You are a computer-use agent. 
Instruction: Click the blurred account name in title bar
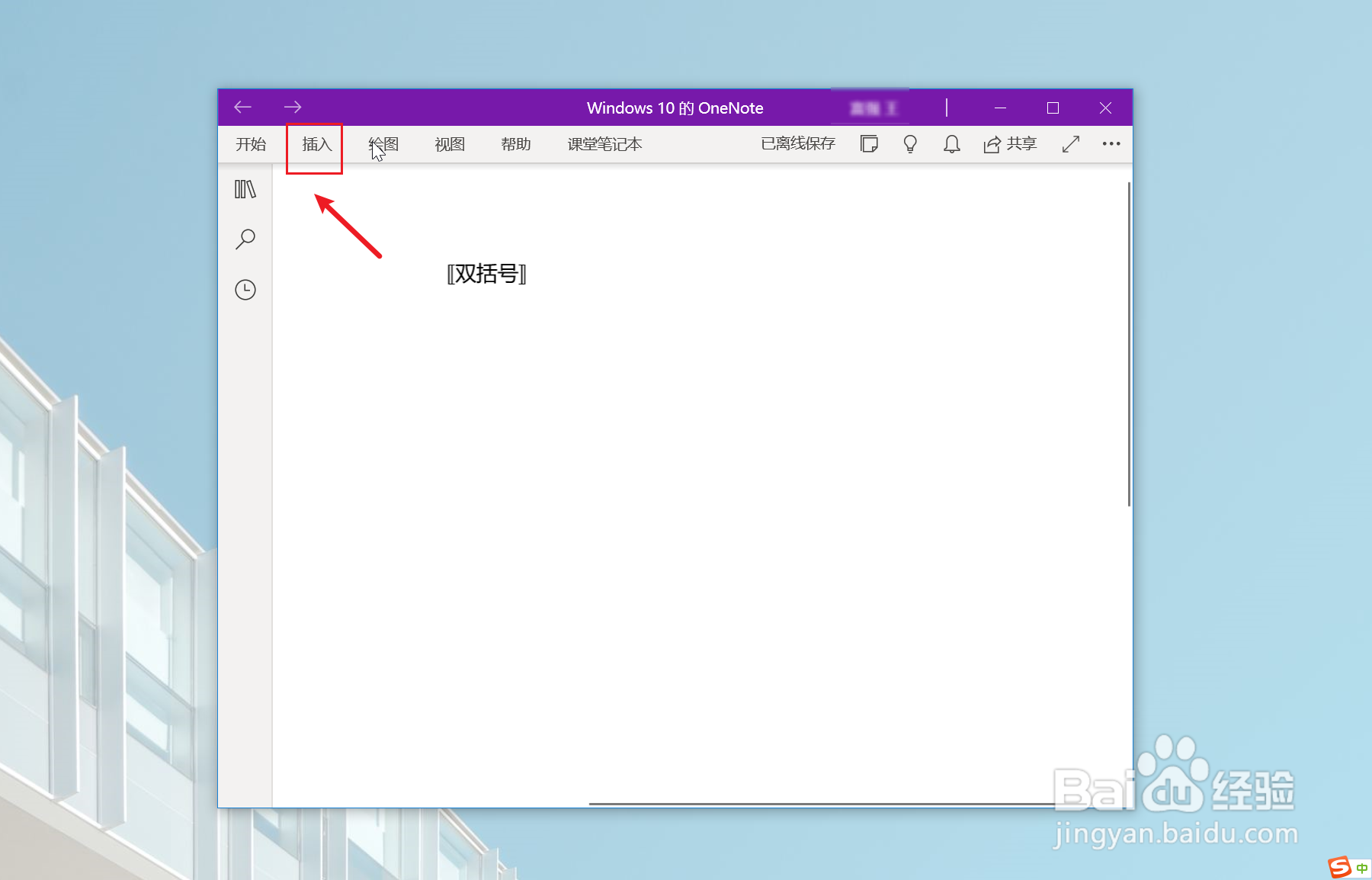click(x=874, y=108)
